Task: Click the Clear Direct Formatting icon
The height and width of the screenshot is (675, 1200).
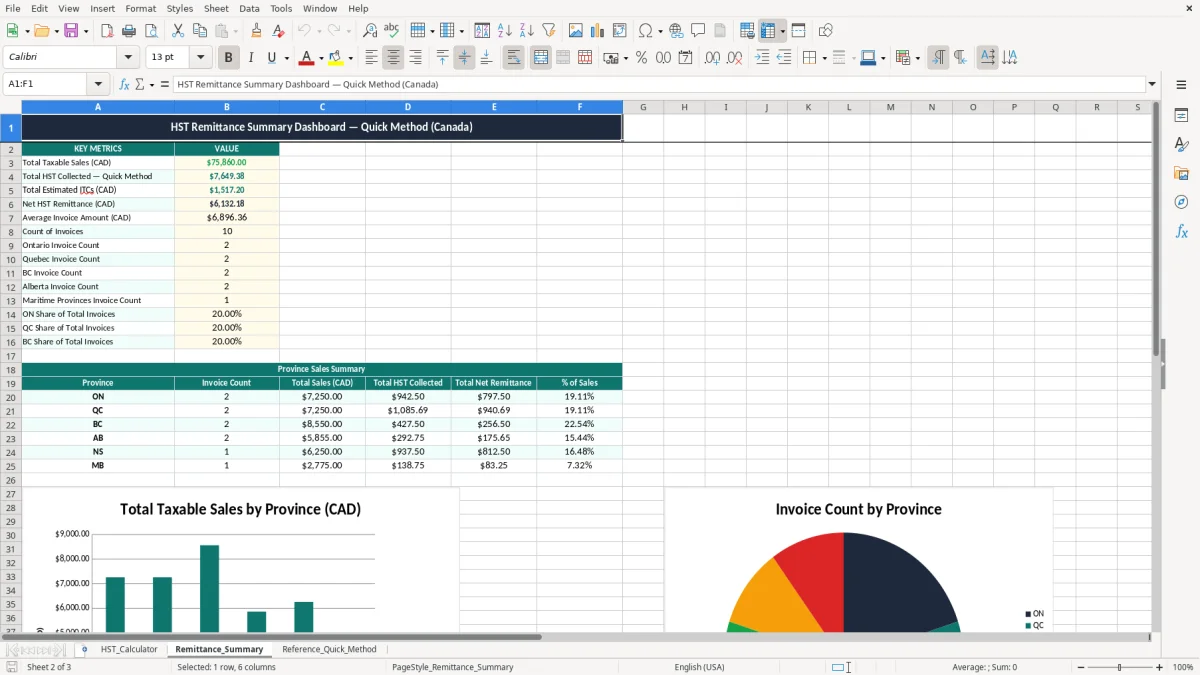Action: (279, 31)
